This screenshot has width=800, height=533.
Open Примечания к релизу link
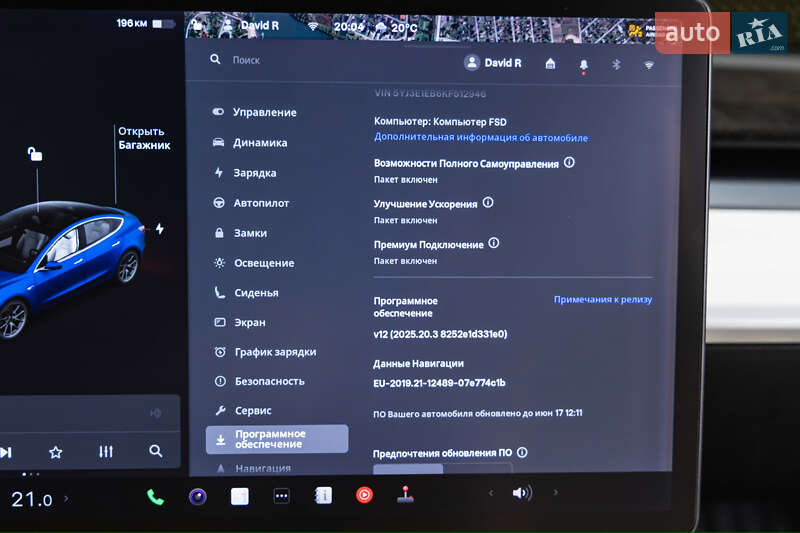[603, 299]
